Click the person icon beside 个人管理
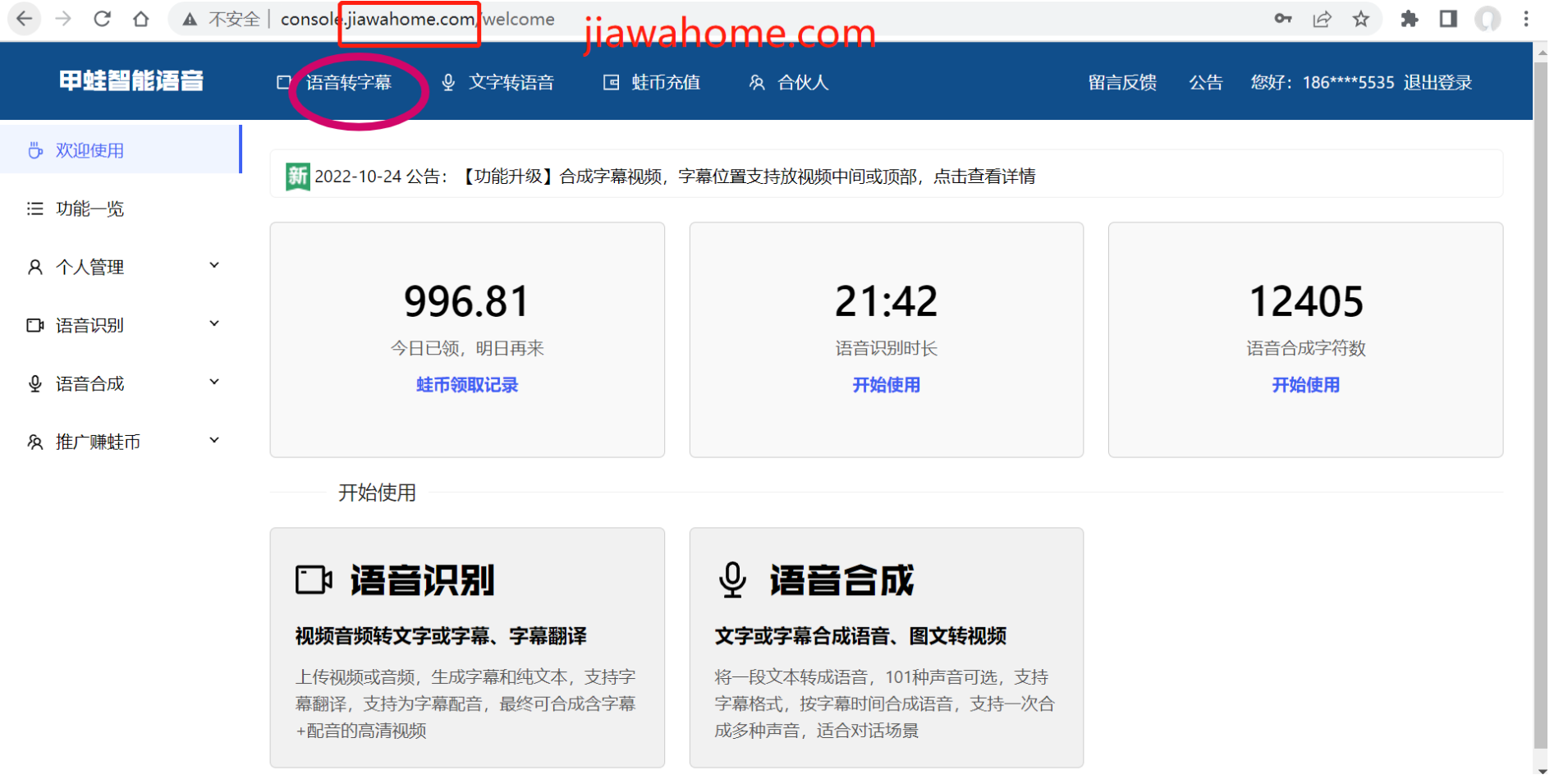 [x=35, y=267]
